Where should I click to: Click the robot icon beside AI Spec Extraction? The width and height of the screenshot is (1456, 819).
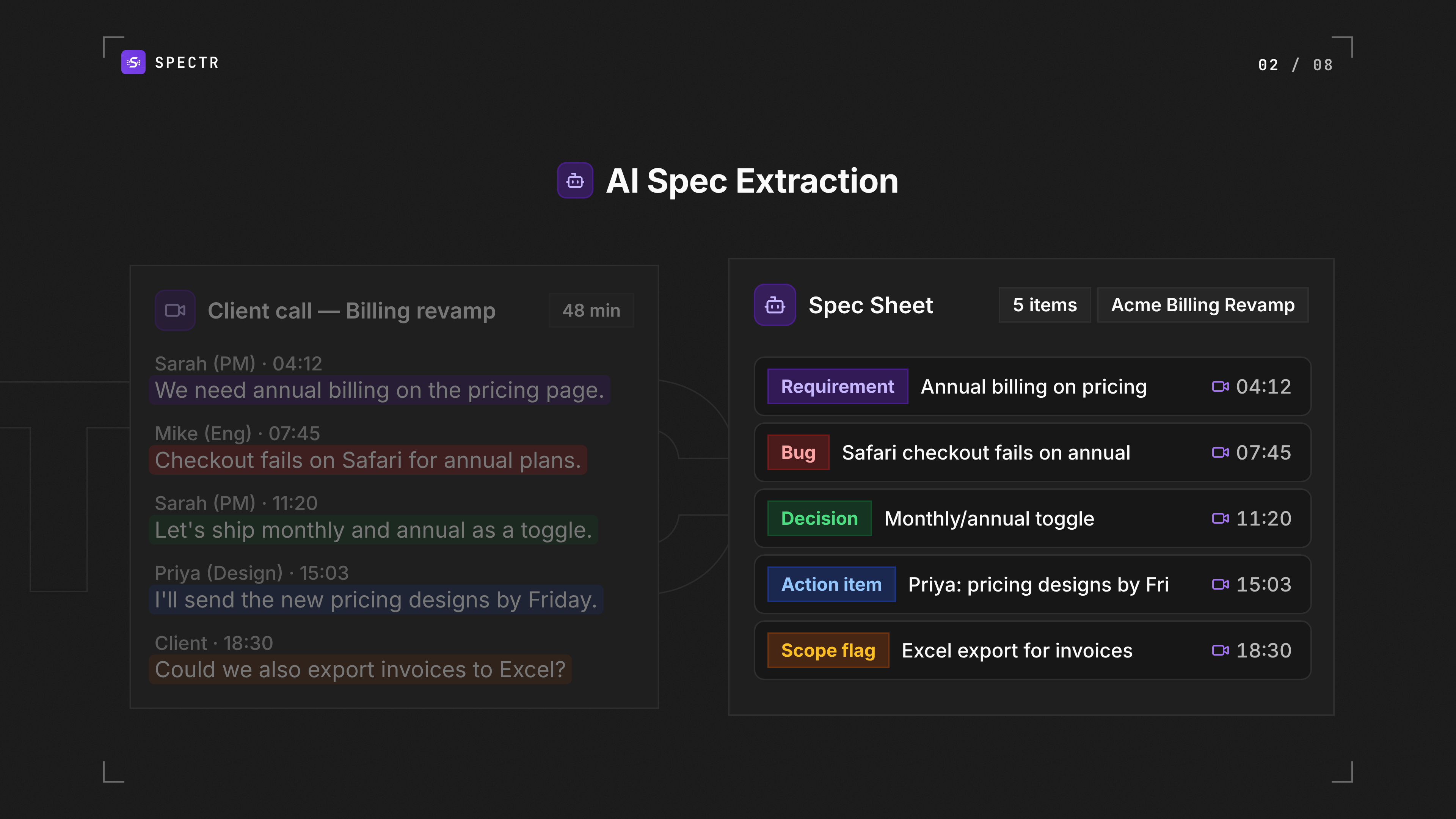coord(575,180)
